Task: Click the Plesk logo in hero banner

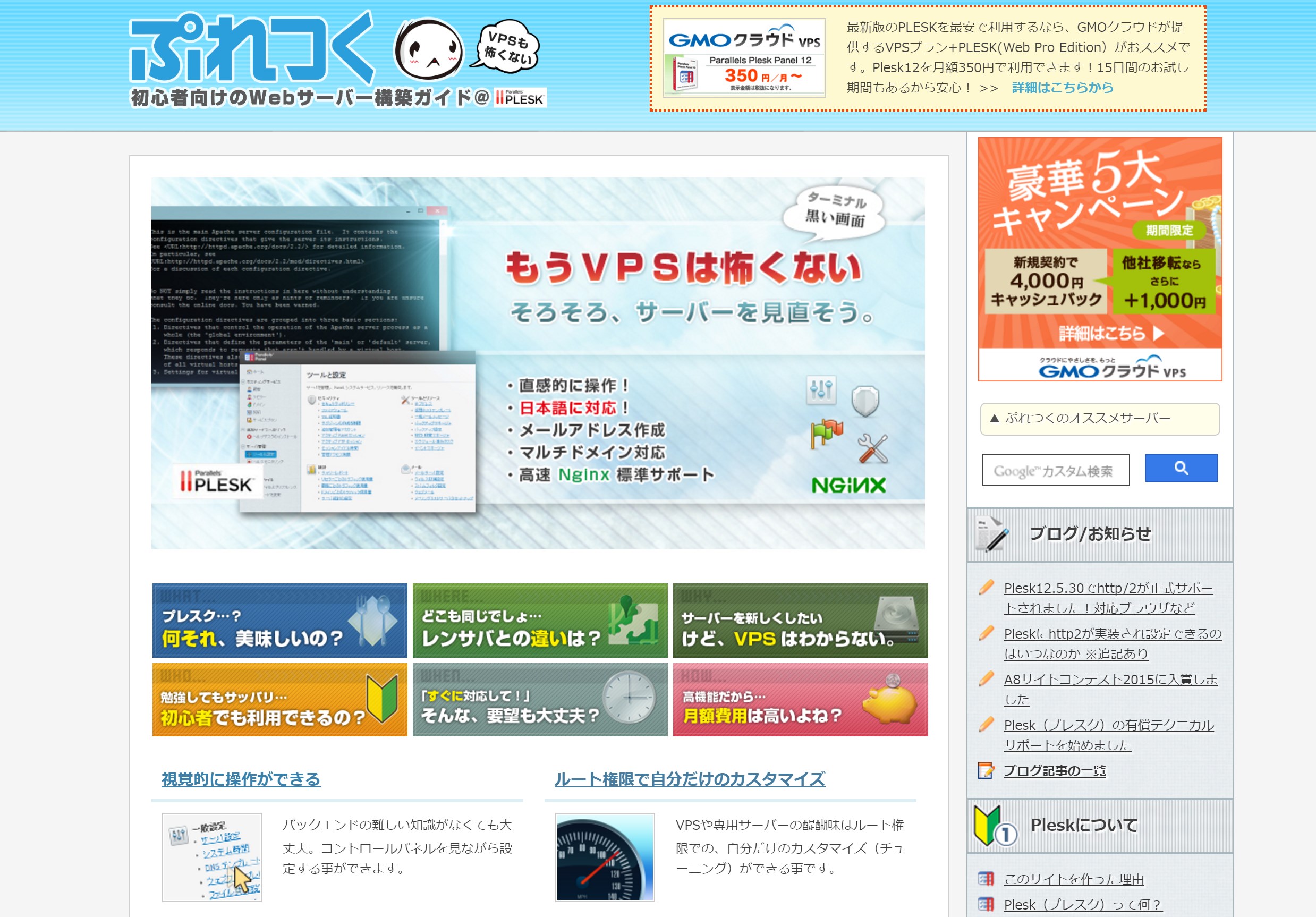Action: [217, 482]
